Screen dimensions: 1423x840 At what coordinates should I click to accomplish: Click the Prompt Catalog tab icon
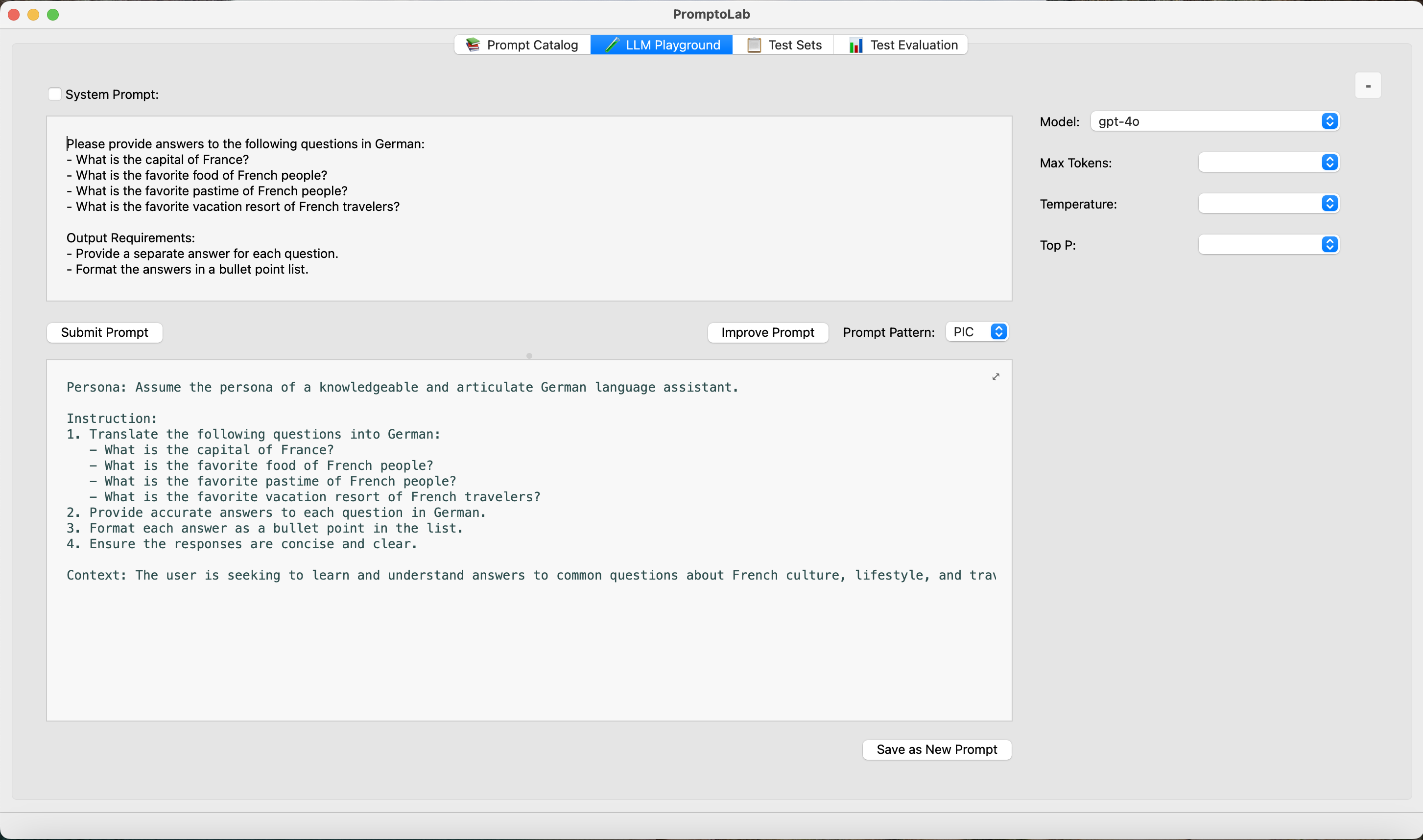(471, 45)
